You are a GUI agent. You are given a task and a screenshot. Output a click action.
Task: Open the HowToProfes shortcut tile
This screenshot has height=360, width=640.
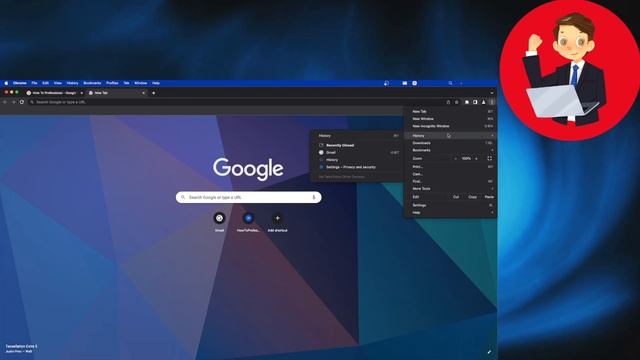point(248,222)
